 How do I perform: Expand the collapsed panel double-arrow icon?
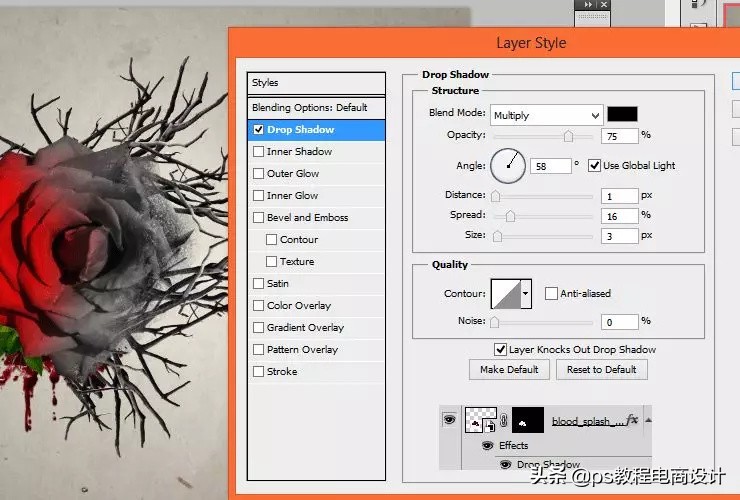(x=587, y=5)
